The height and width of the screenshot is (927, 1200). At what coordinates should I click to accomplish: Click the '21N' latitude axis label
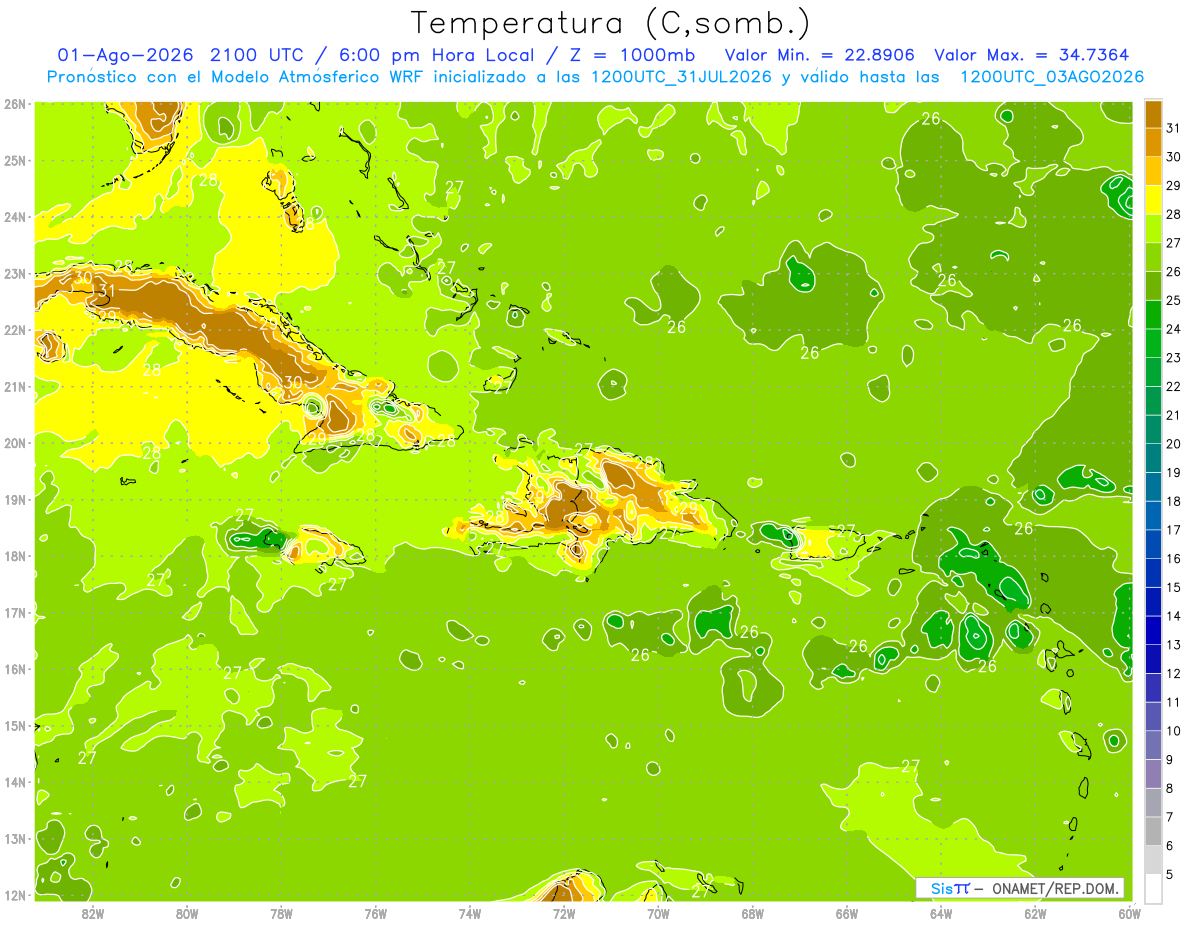[x=15, y=386]
